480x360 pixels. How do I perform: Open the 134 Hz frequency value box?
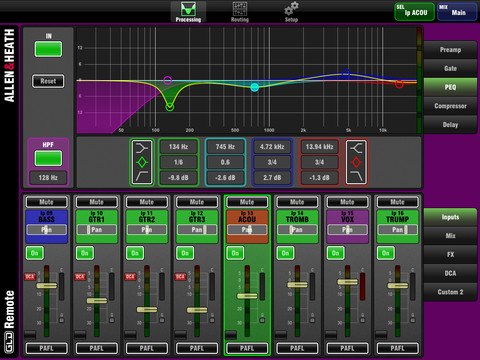pos(179,147)
